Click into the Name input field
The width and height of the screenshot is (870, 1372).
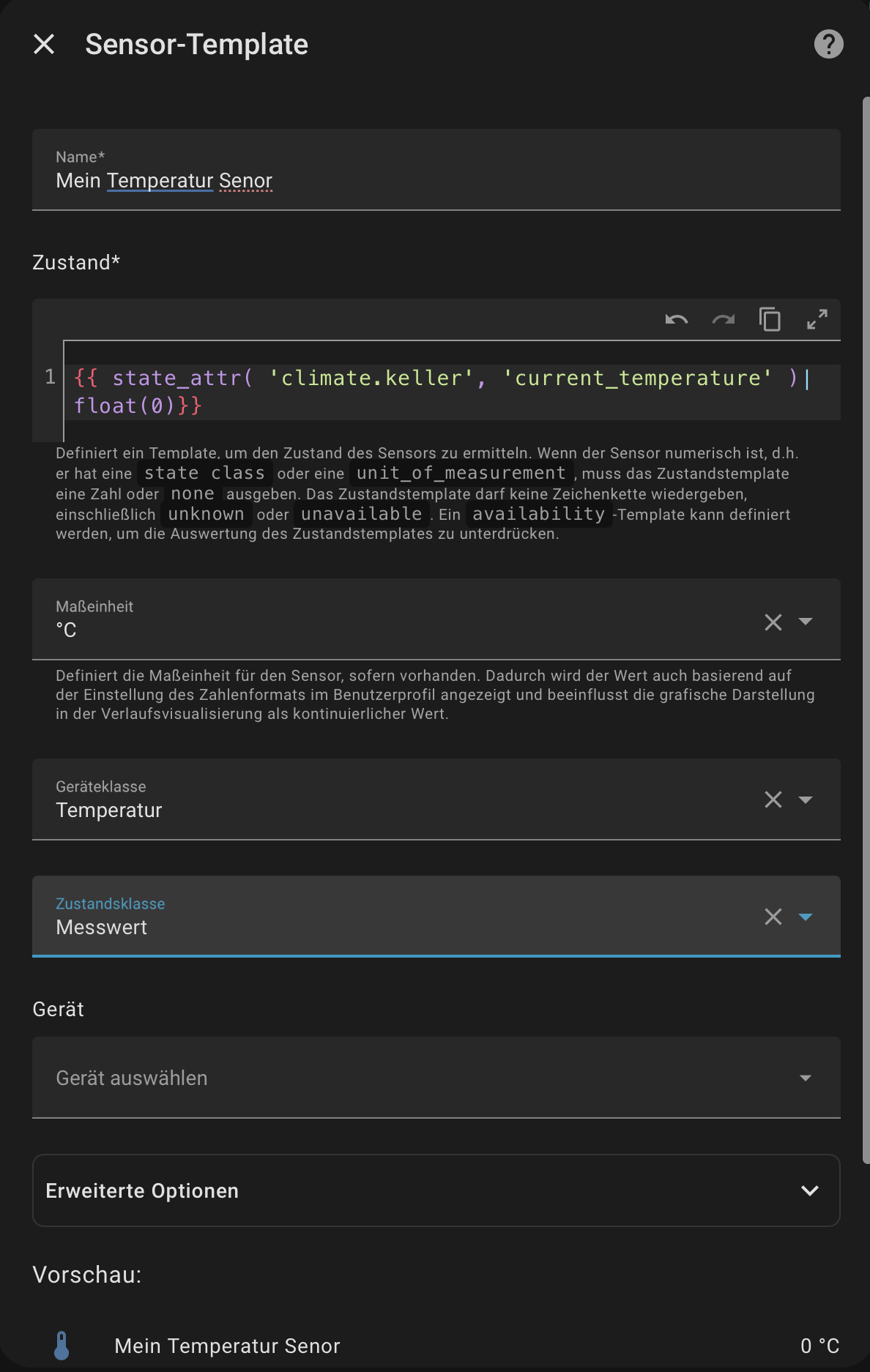[435, 180]
